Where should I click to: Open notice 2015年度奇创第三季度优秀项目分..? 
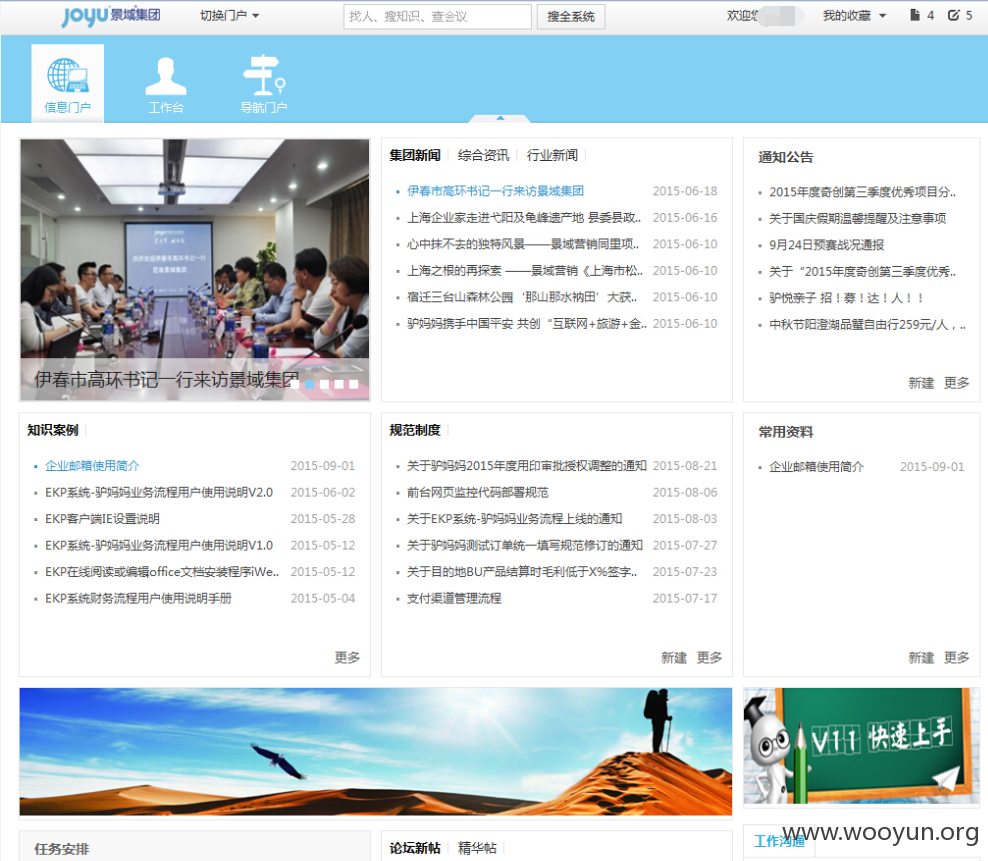pyautogui.click(x=862, y=192)
